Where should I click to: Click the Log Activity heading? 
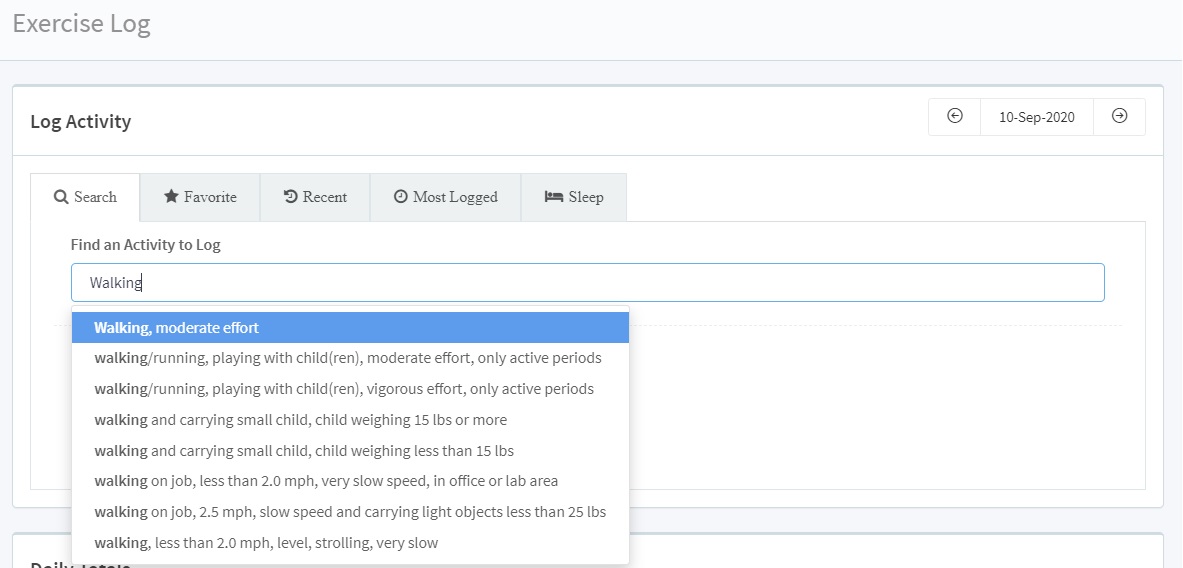81,121
